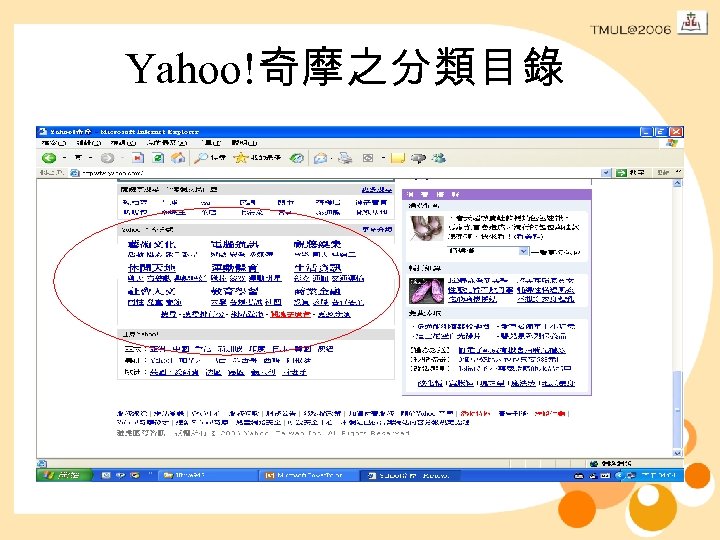Switch to the Yahoo IE window taskbar button

(x=410, y=475)
